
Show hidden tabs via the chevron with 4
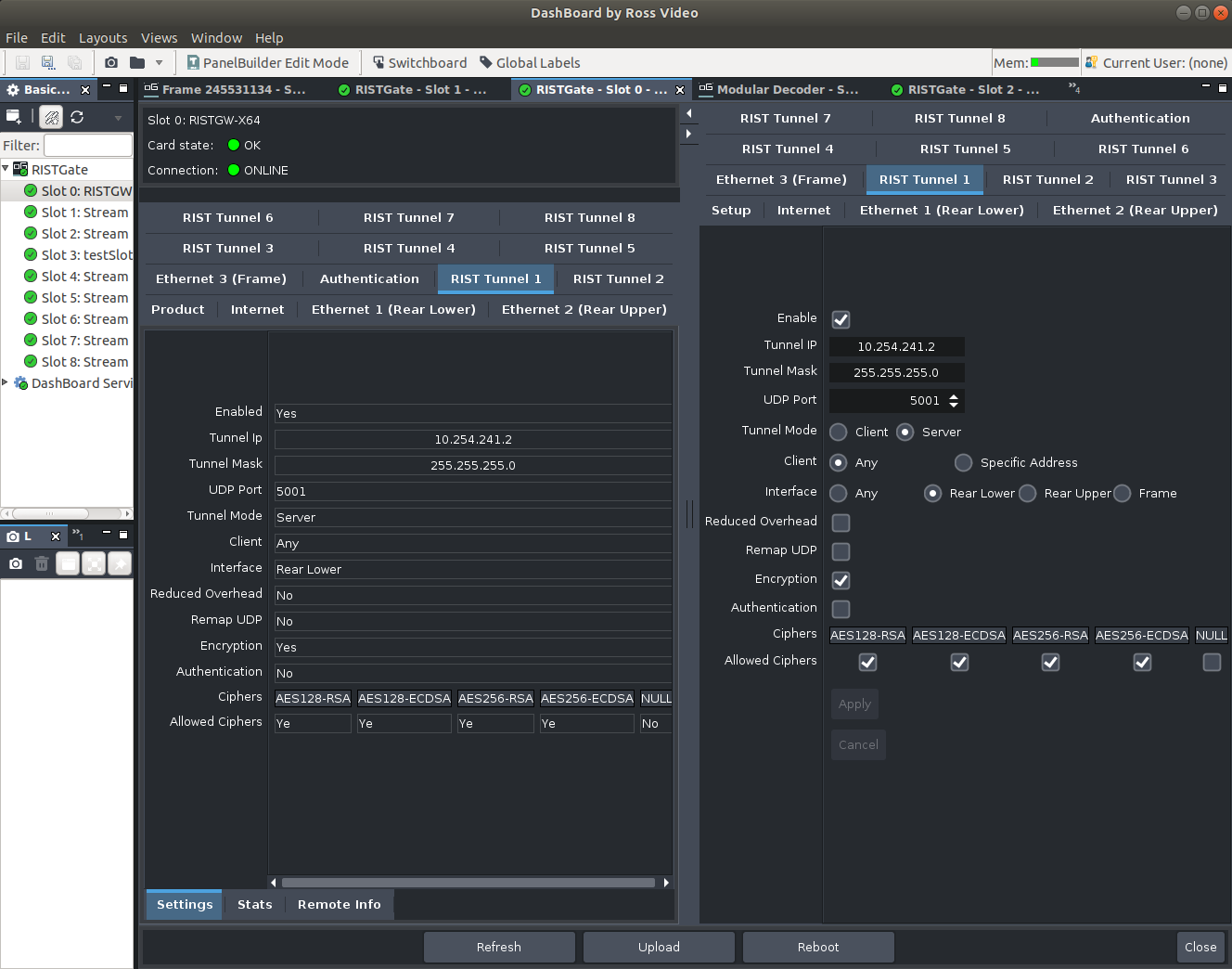pyautogui.click(x=1074, y=88)
